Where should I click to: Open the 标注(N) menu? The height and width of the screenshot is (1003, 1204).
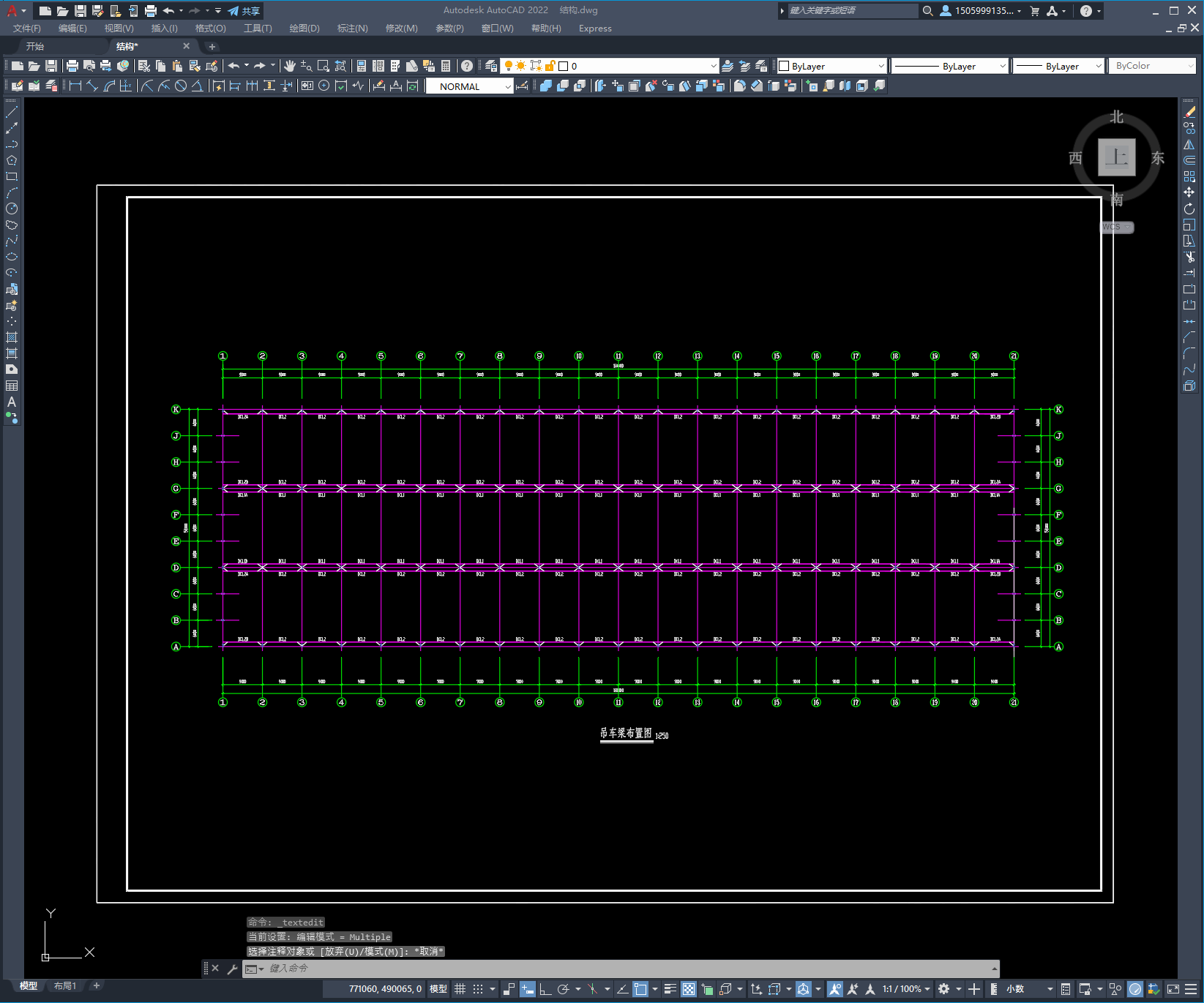coord(352,29)
